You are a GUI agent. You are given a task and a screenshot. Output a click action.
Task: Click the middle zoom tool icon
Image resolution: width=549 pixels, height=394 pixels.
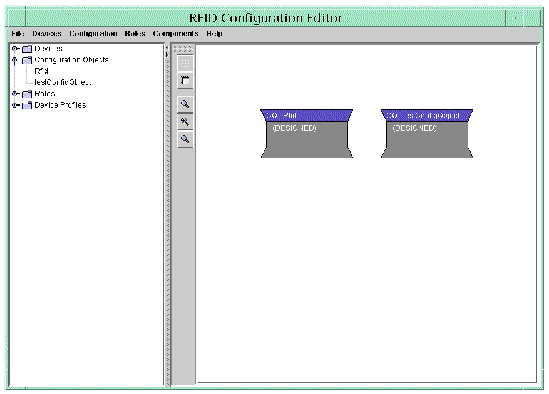[185, 122]
